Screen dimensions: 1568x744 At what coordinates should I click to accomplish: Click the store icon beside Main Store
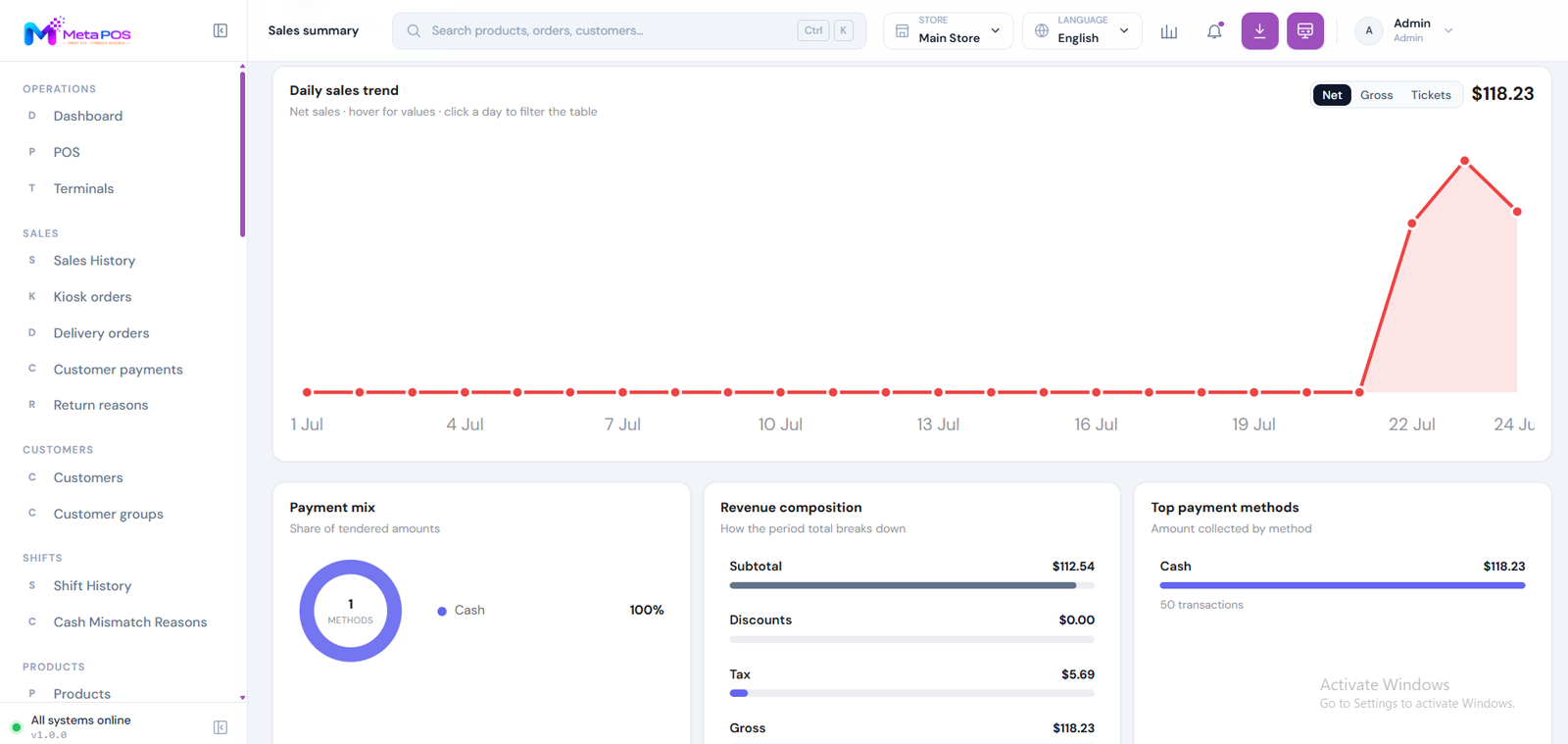coord(903,31)
